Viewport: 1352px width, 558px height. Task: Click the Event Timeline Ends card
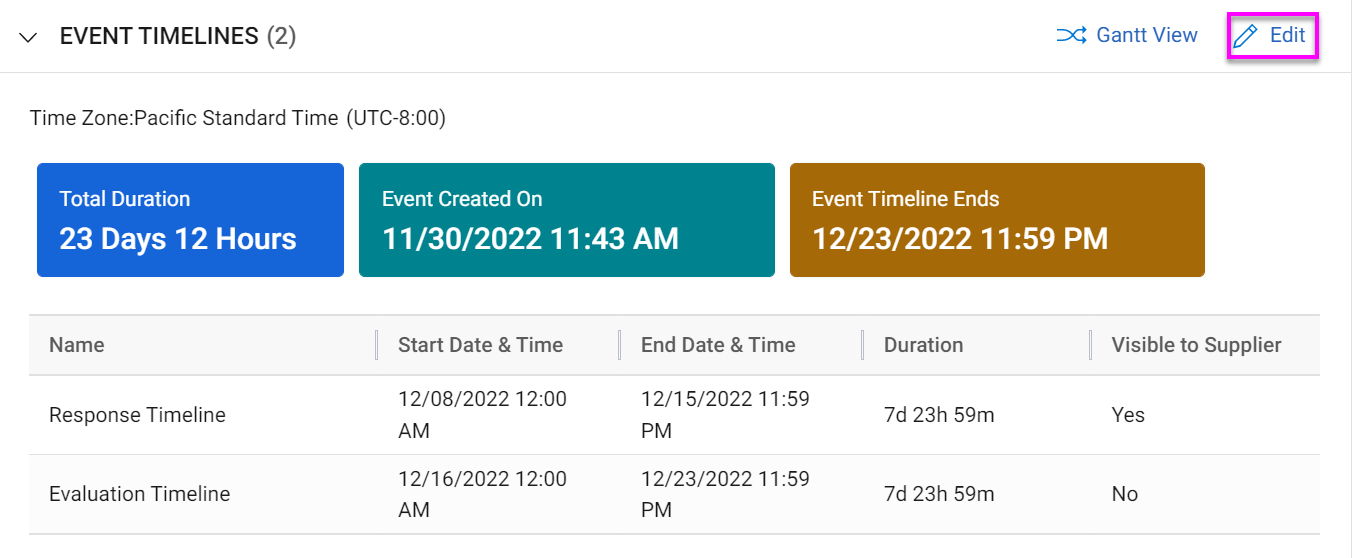996,220
